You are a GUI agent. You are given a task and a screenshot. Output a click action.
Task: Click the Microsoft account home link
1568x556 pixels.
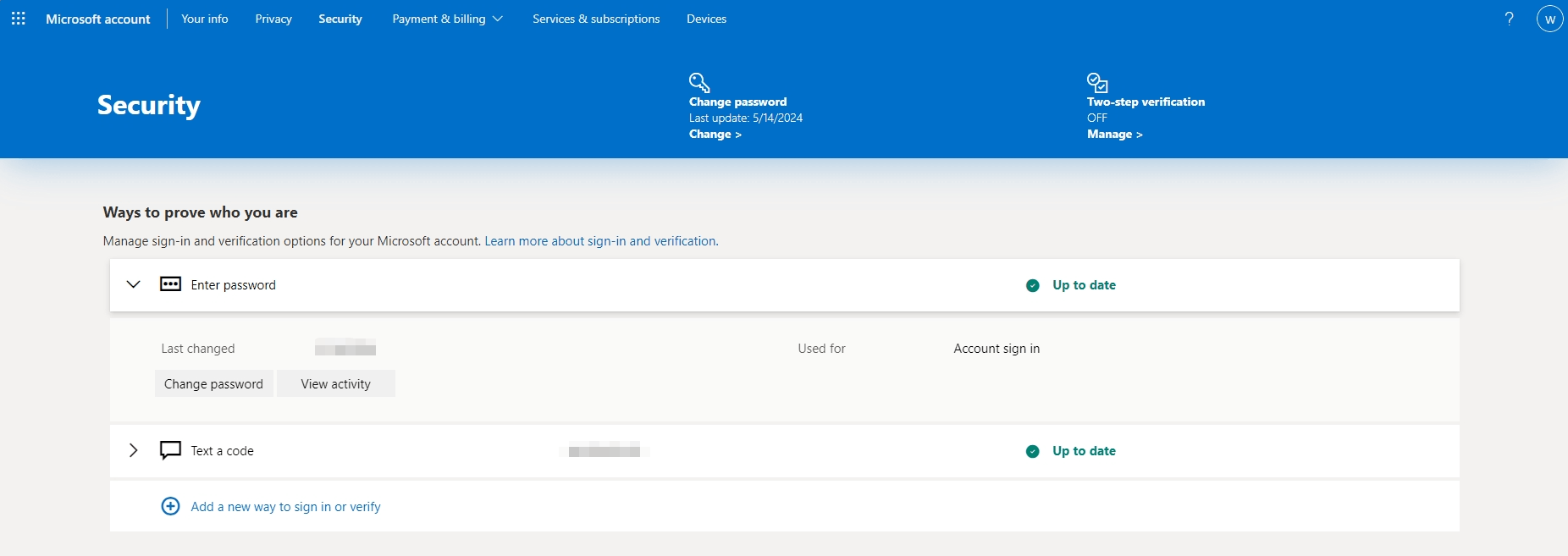[x=98, y=19]
